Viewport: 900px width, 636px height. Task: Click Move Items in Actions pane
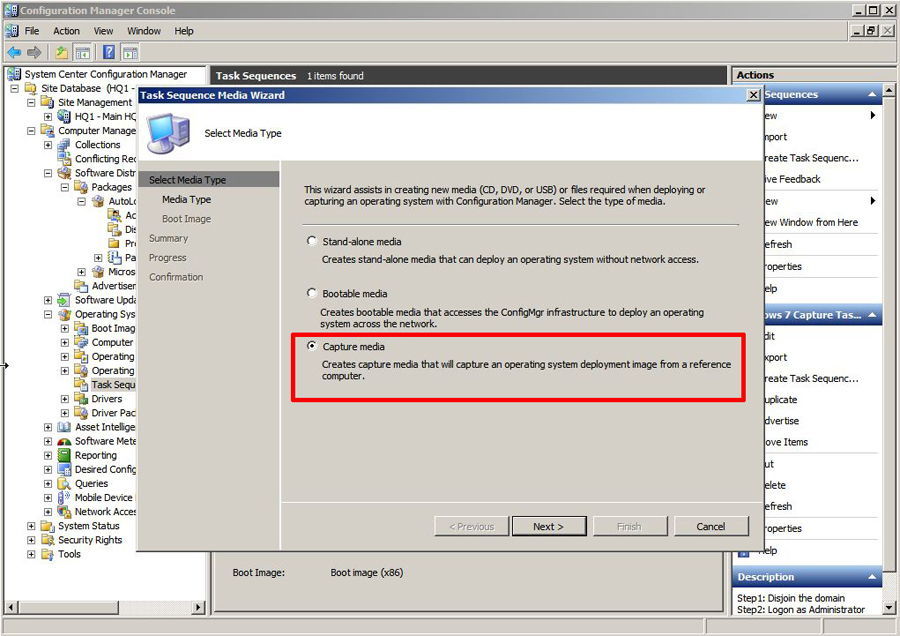click(786, 442)
